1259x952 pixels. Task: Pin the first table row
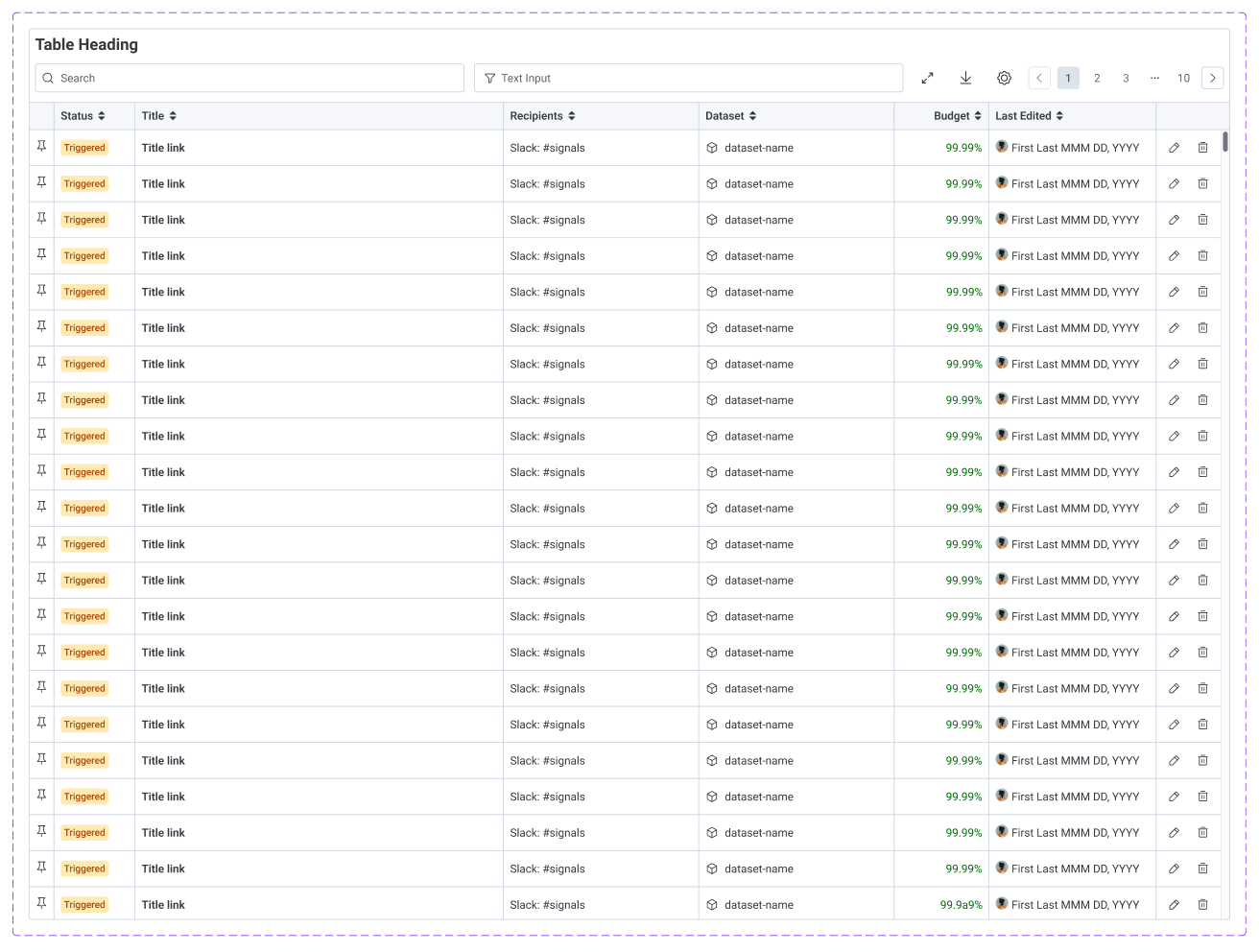coord(41,147)
